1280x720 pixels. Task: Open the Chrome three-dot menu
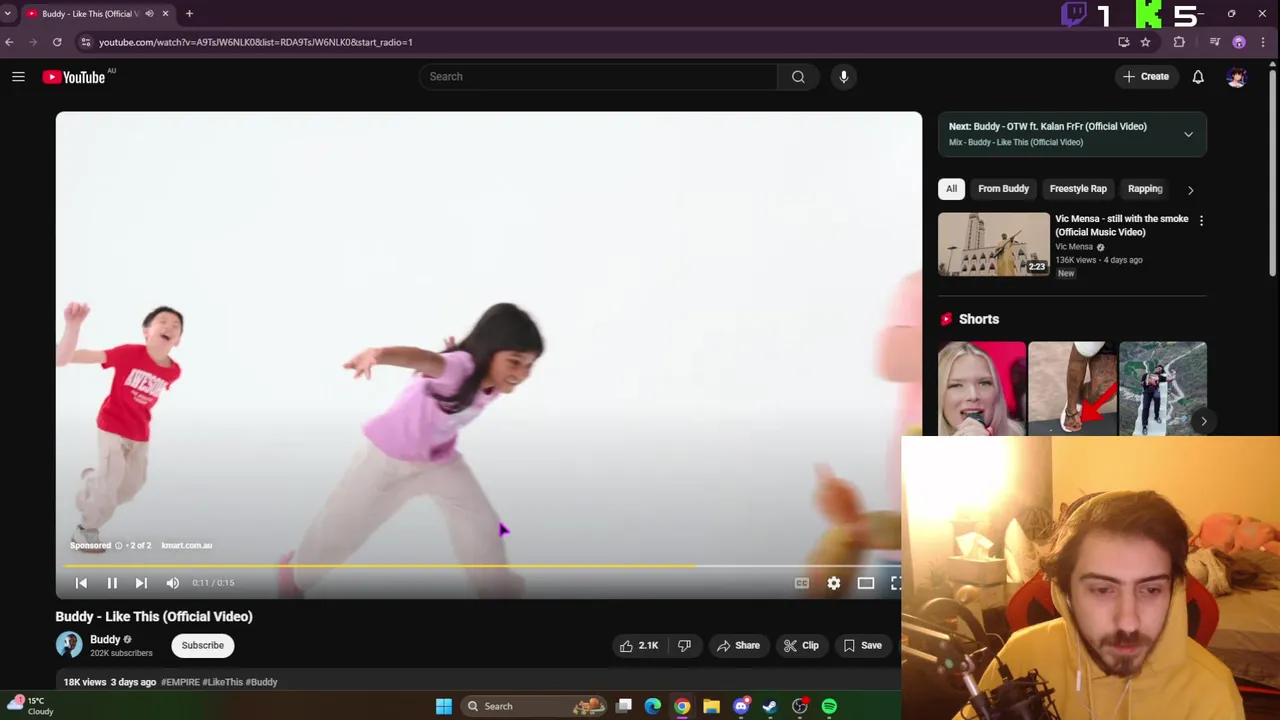(x=1264, y=42)
